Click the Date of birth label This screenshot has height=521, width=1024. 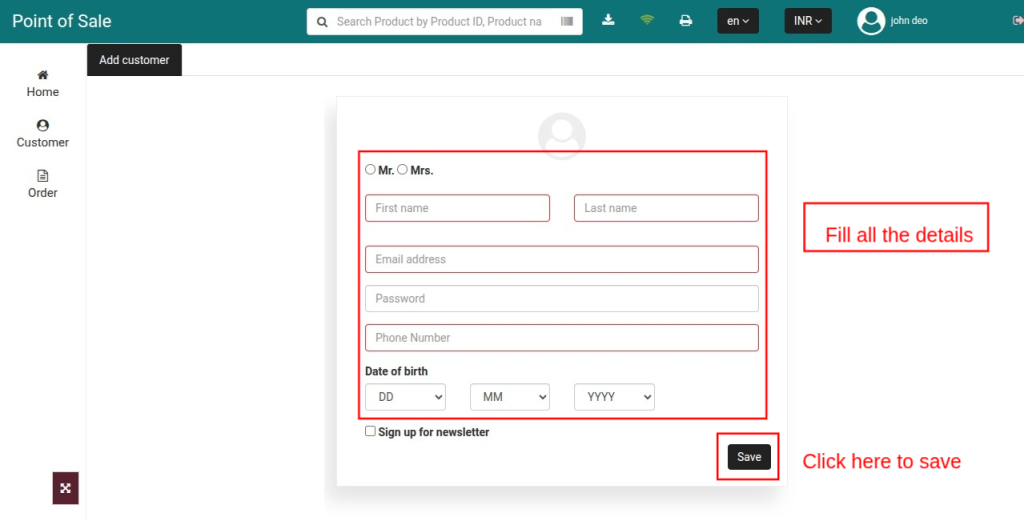click(396, 371)
